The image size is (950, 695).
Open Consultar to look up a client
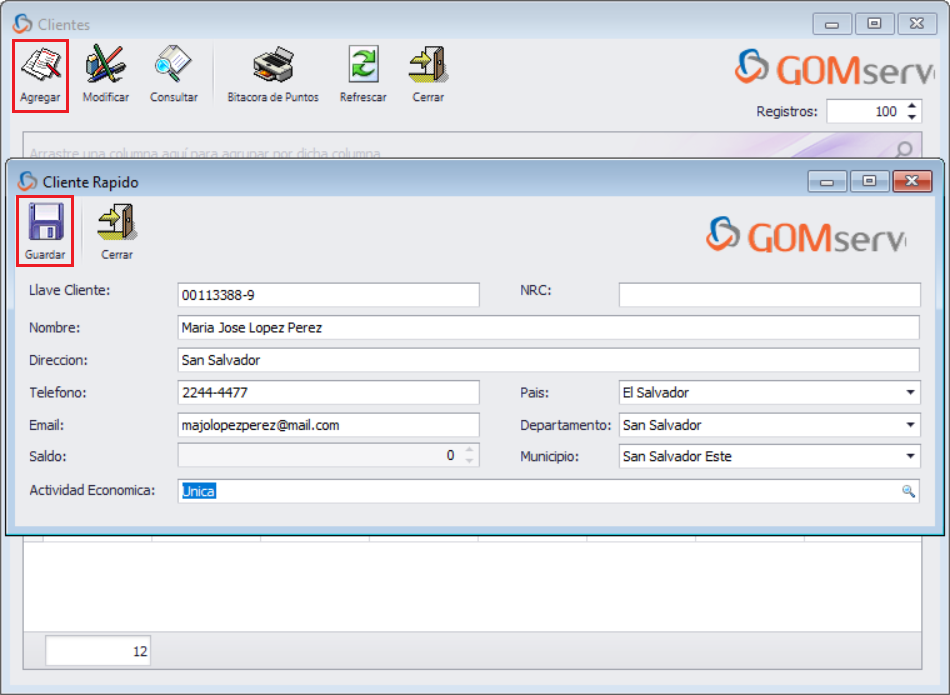(x=174, y=70)
